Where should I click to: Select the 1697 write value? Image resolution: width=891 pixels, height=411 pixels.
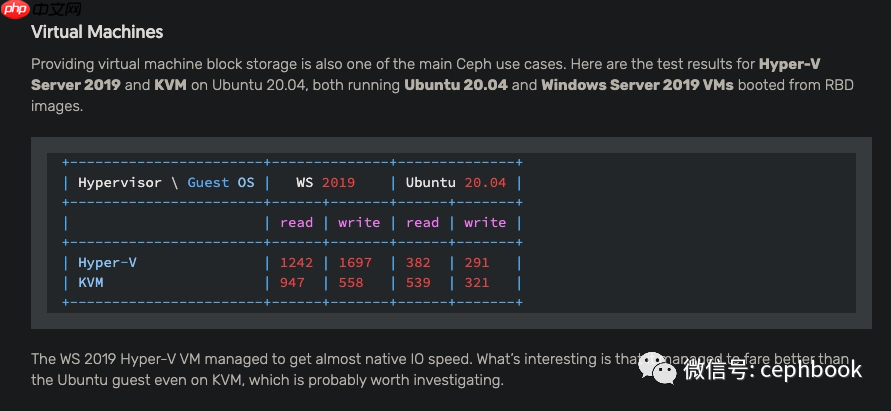[x=355, y=263]
